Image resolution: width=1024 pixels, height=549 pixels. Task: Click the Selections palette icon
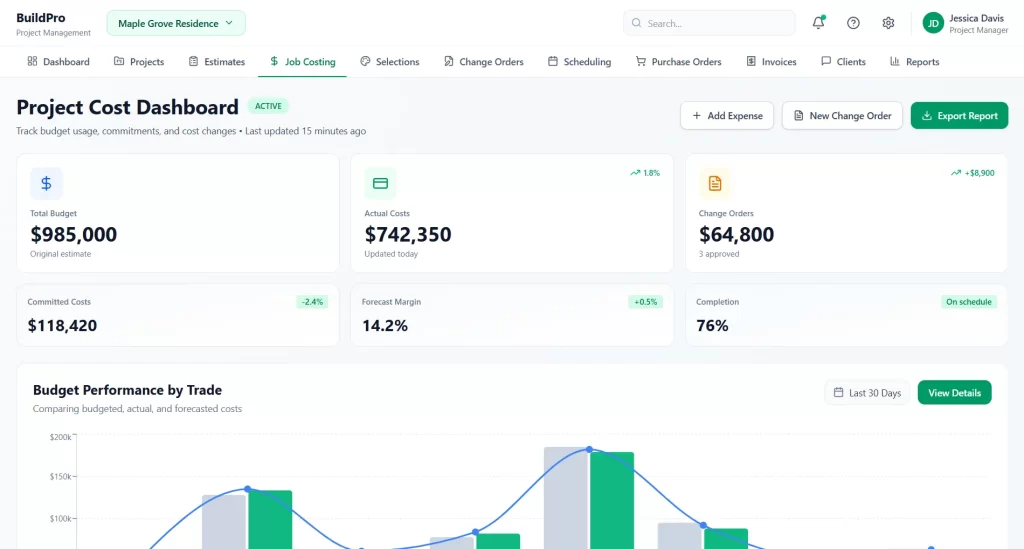[365, 61]
